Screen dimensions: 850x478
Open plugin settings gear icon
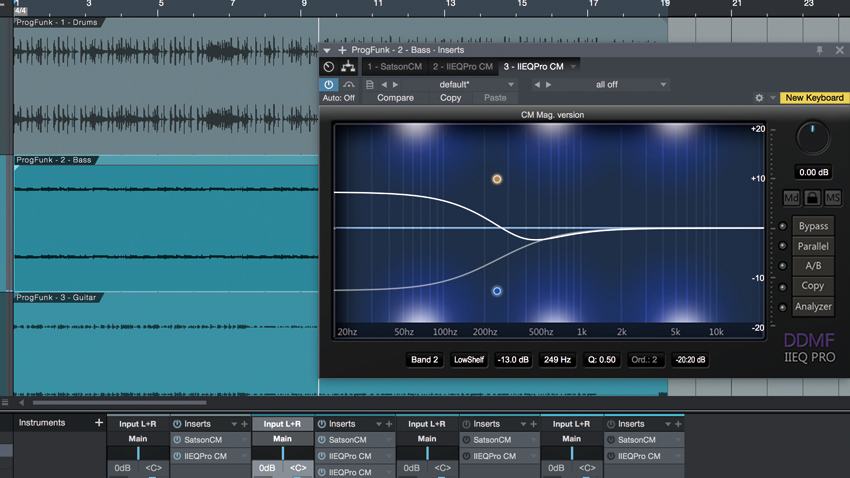point(759,98)
